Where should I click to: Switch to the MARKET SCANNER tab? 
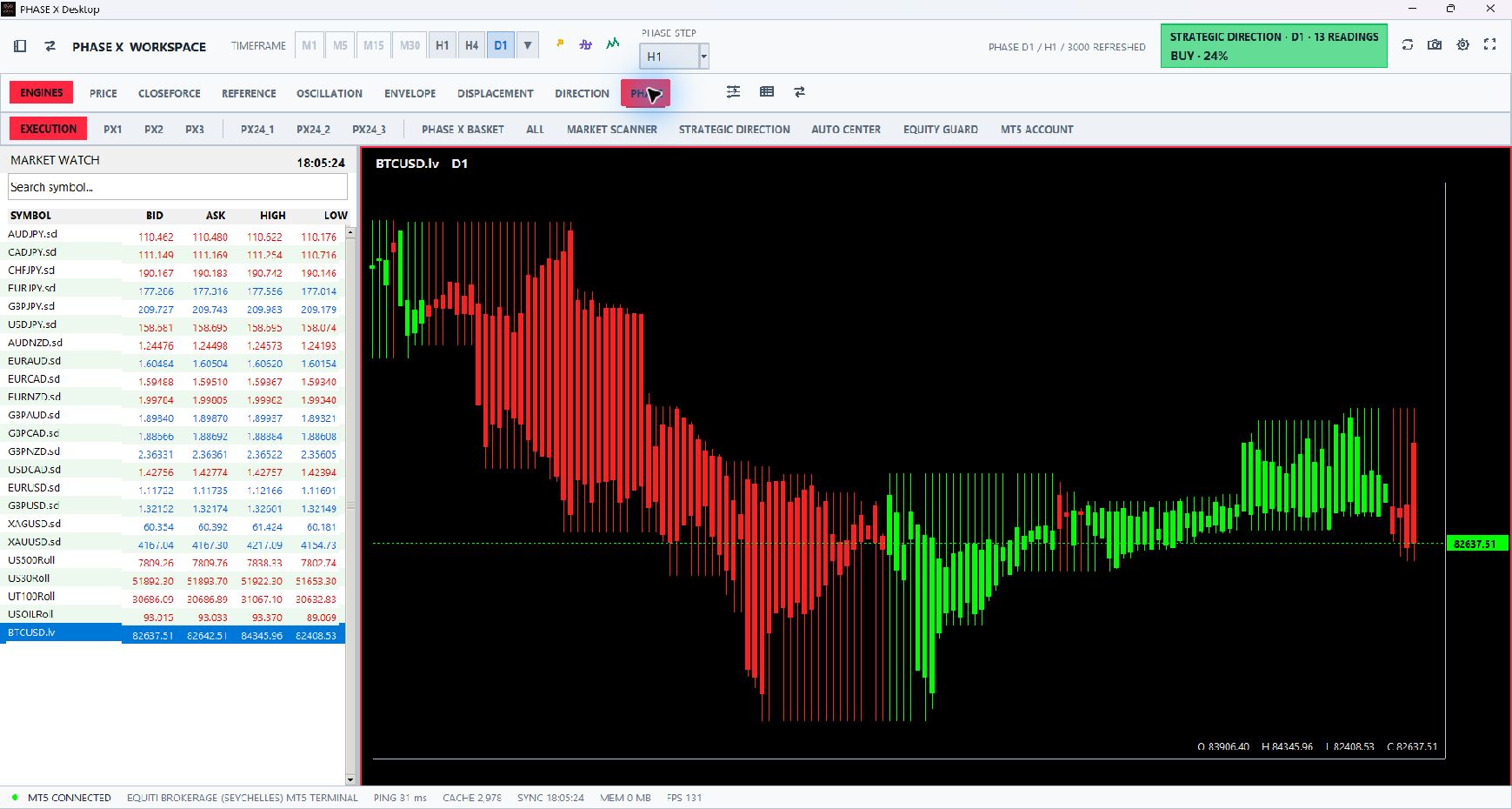tap(612, 130)
